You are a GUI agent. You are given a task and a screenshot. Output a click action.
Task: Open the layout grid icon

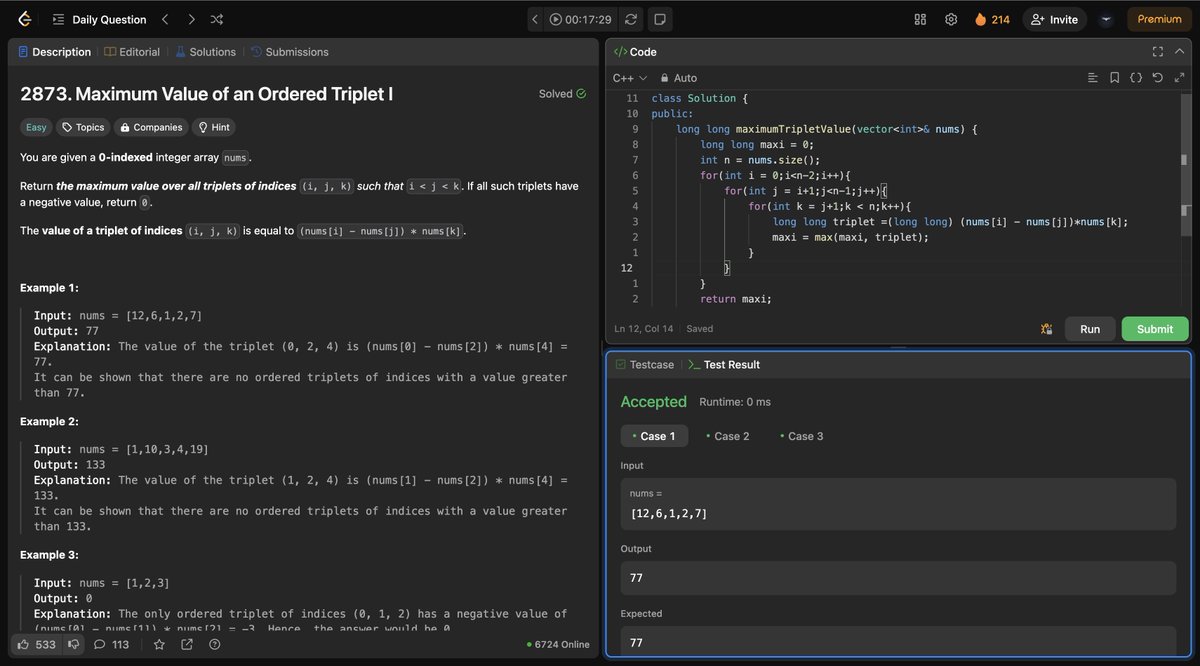(921, 19)
